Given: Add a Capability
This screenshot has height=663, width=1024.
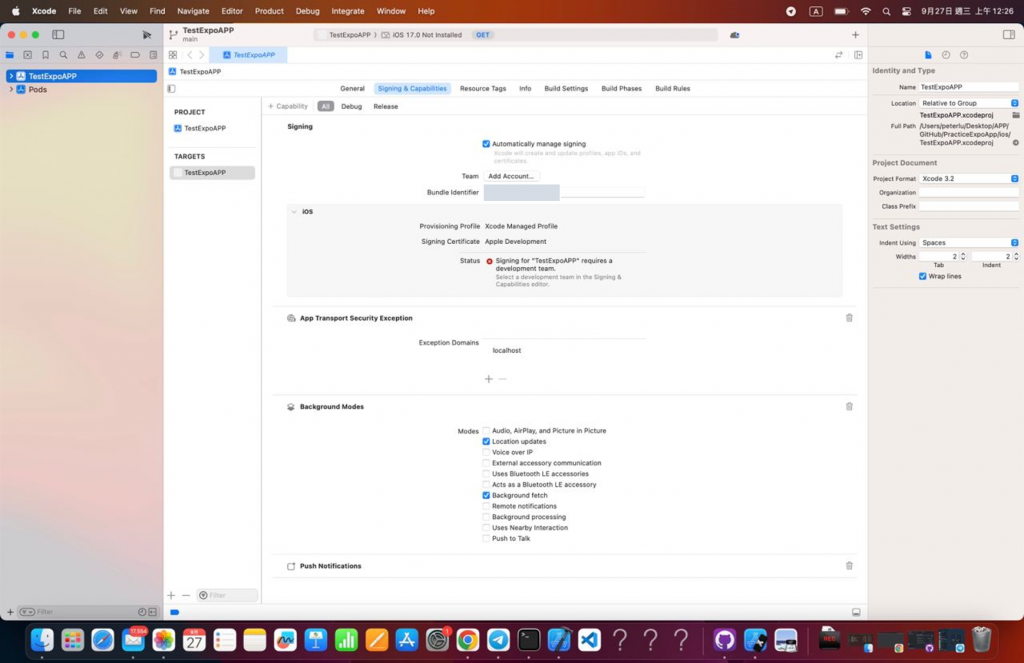Looking at the screenshot, I should click(287, 106).
